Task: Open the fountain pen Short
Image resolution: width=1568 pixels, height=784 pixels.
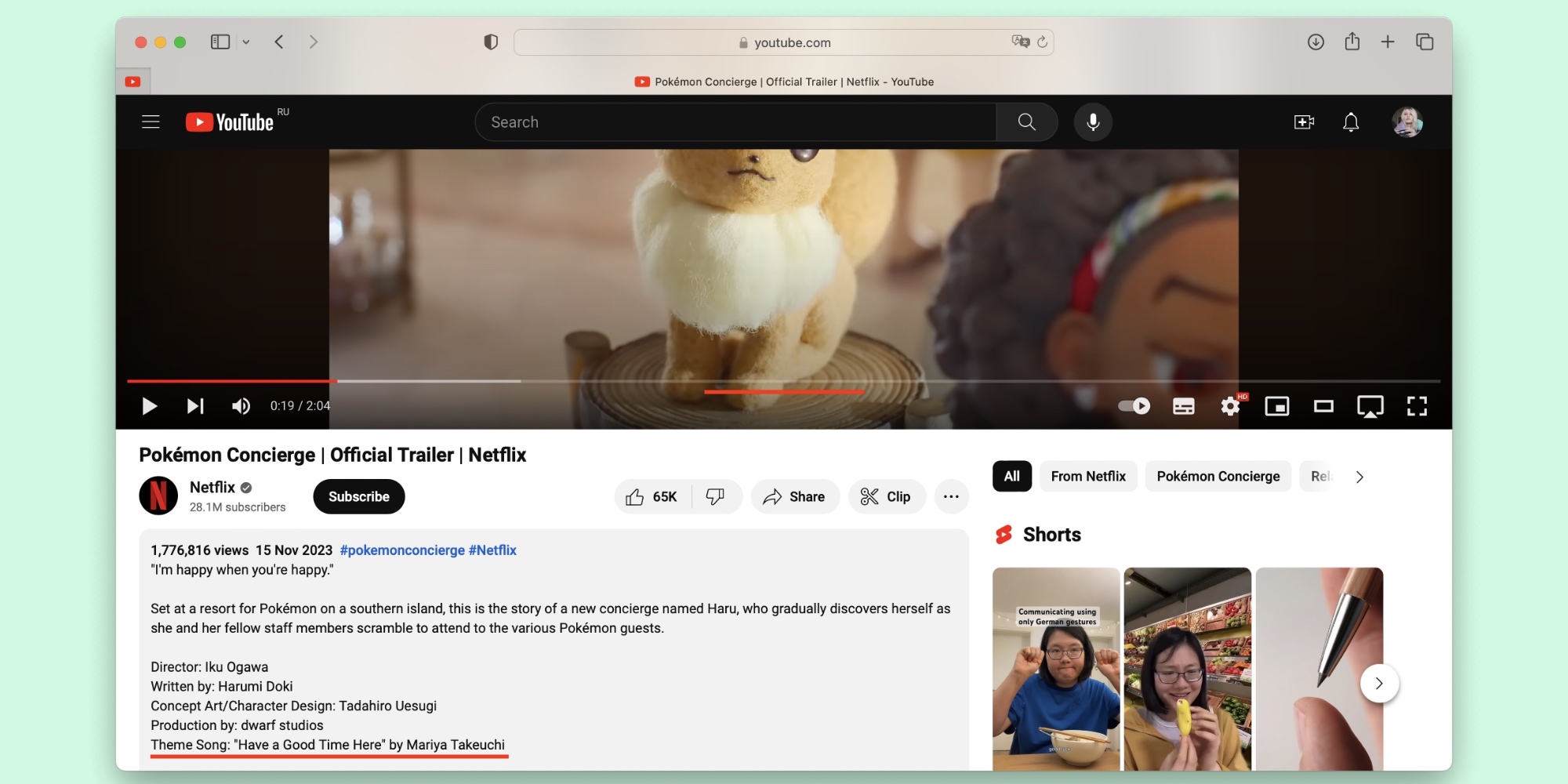Action: [x=1319, y=669]
